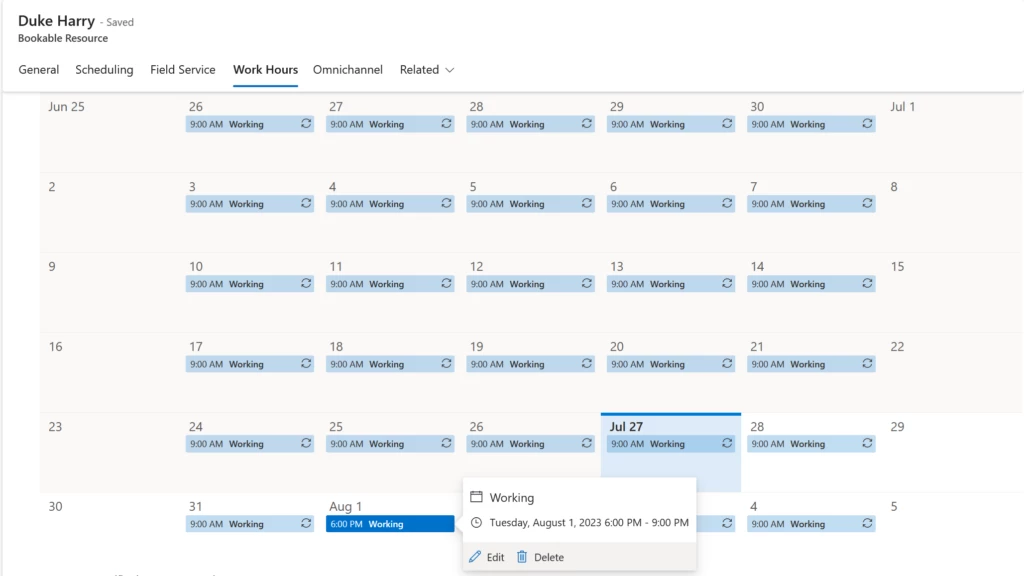The height and width of the screenshot is (576, 1024).
Task: Open the Field Service tab
Action: click(x=183, y=70)
